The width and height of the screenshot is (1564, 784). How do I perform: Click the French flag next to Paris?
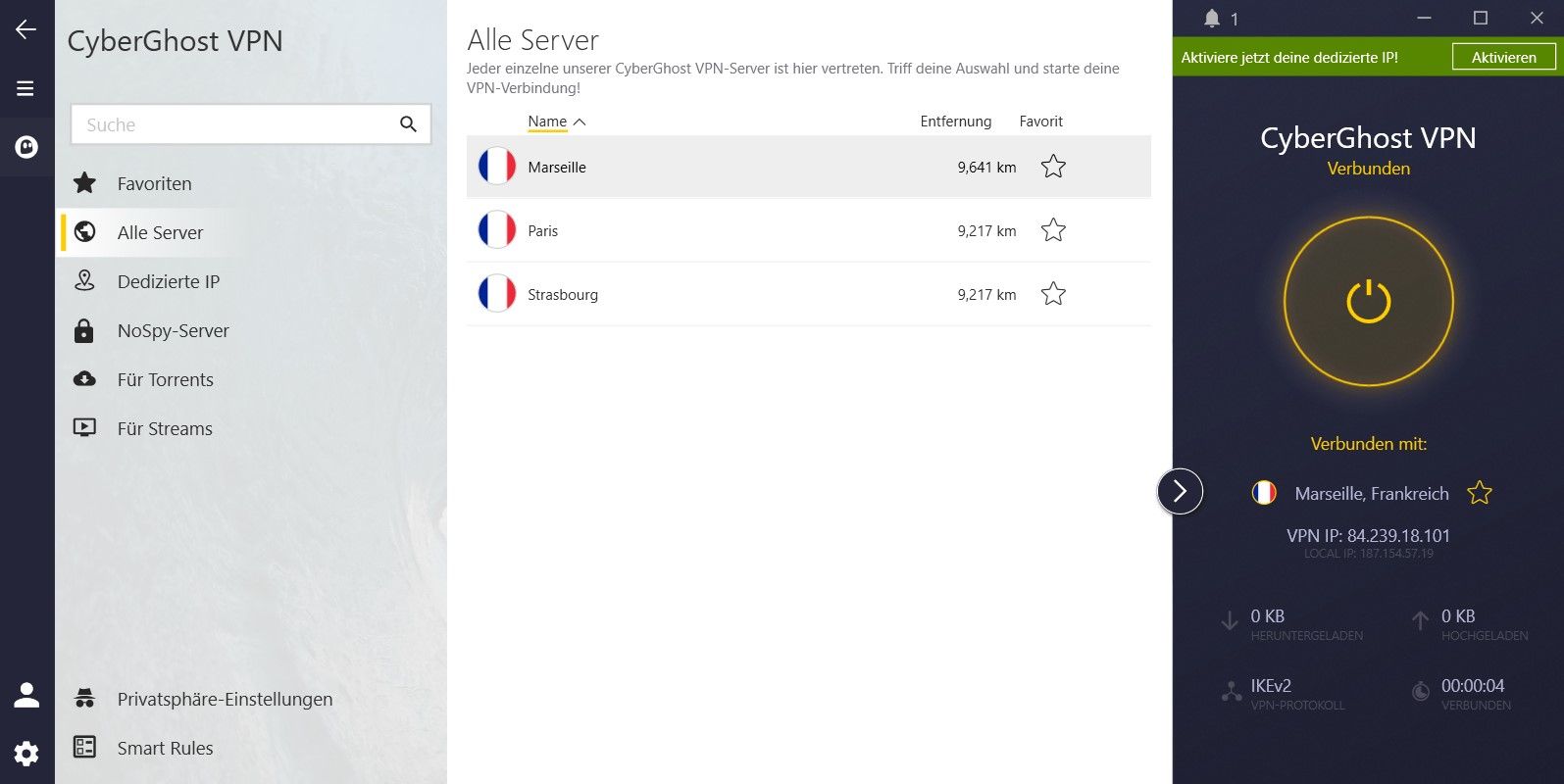coord(497,230)
